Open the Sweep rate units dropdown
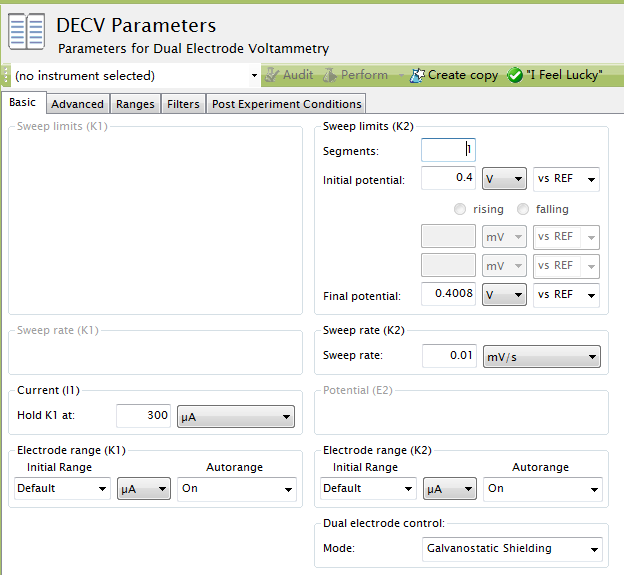Image resolution: width=624 pixels, height=575 pixels. (x=540, y=356)
